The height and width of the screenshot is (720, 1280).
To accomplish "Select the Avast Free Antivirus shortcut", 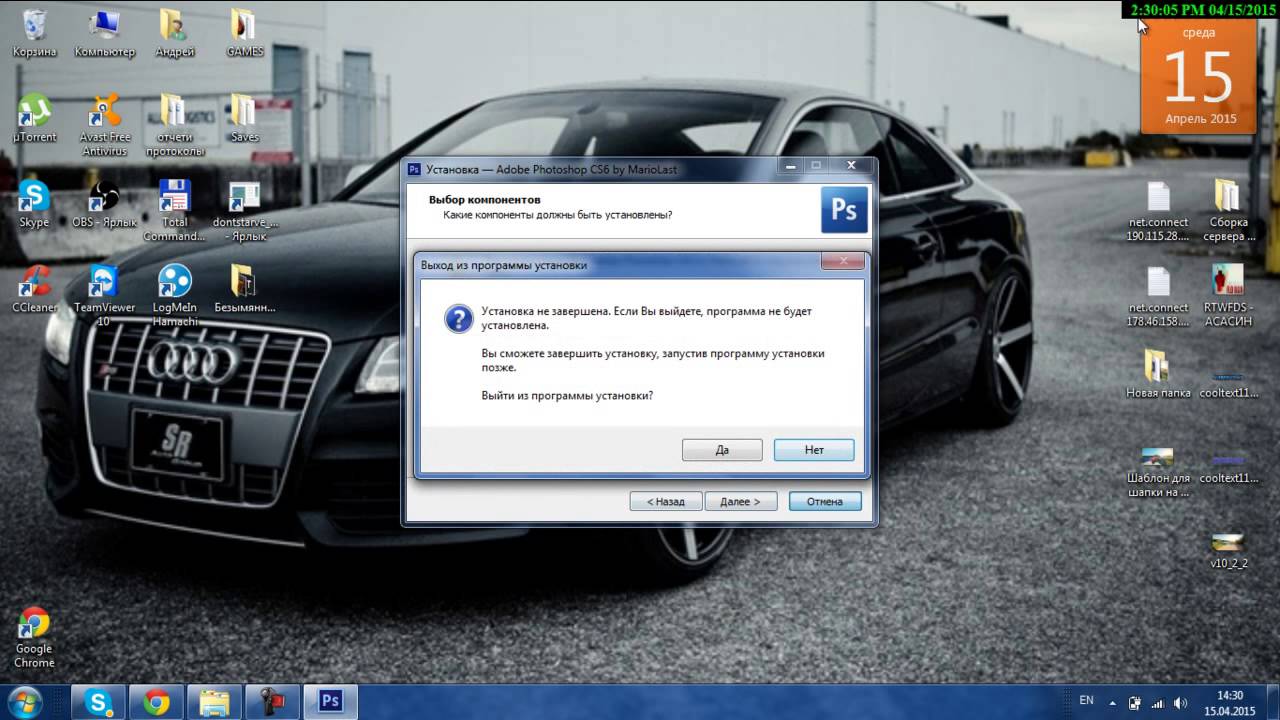I will pos(104,125).
